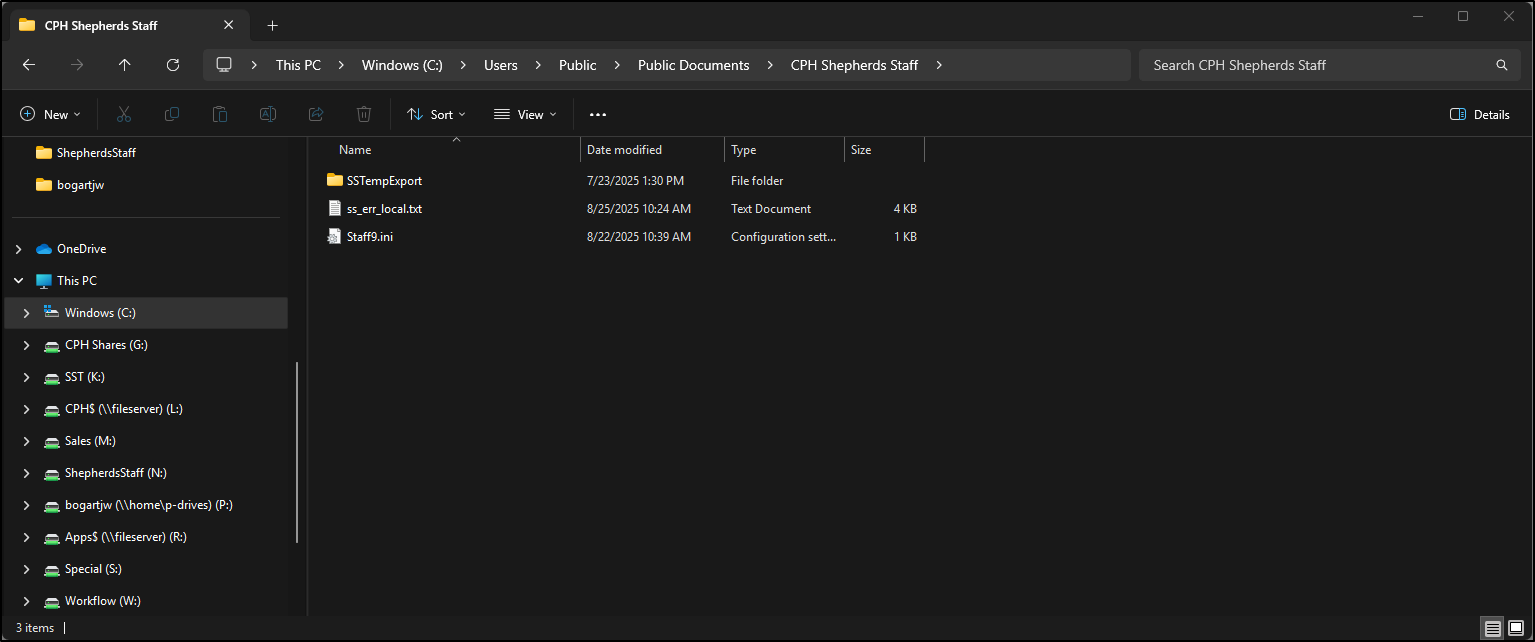Viewport: 1535px width, 642px height.
Task: Open a new tab with plus button
Action: pyautogui.click(x=273, y=25)
